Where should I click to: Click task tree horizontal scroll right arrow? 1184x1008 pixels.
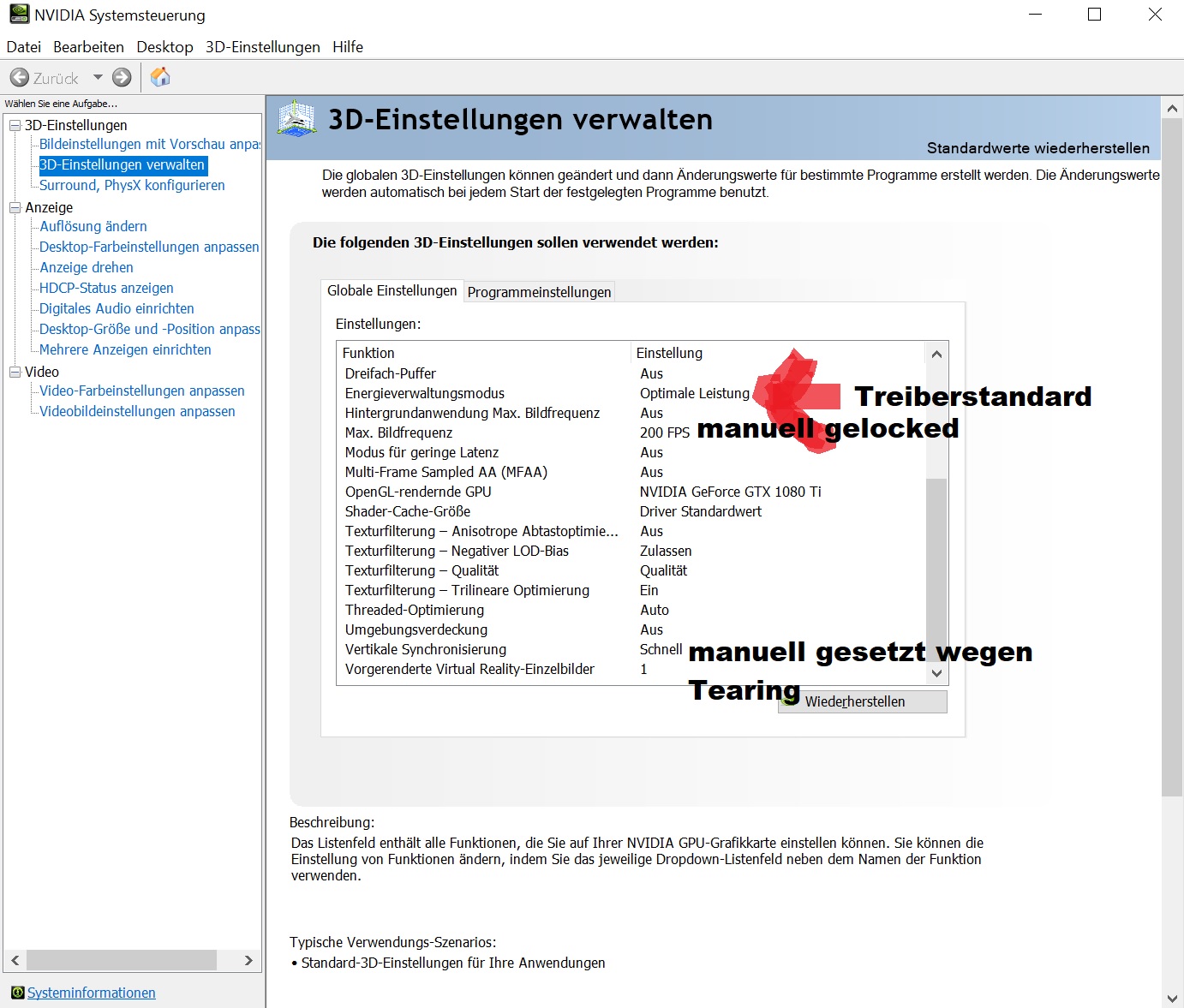[248, 960]
